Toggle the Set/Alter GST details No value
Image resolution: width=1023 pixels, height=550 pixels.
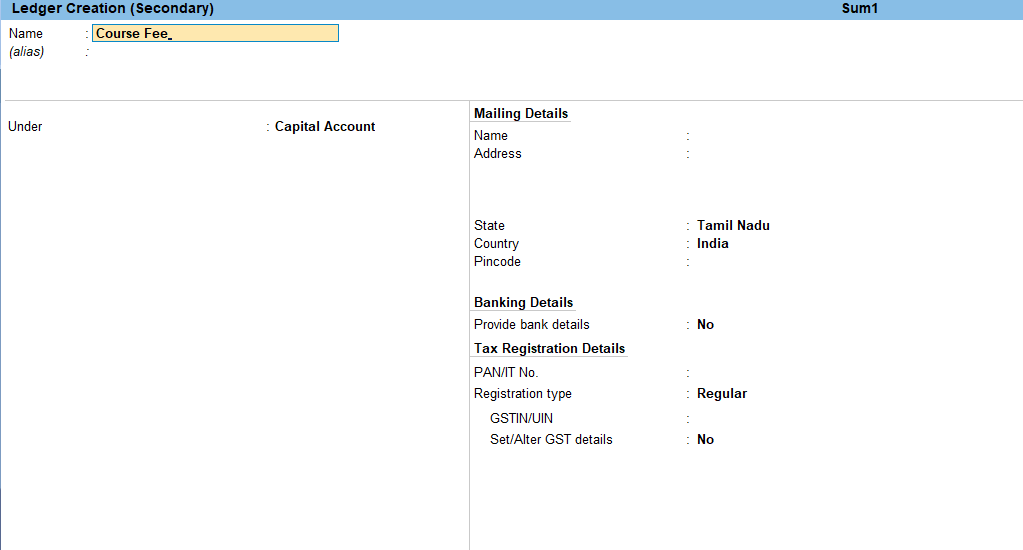click(705, 440)
